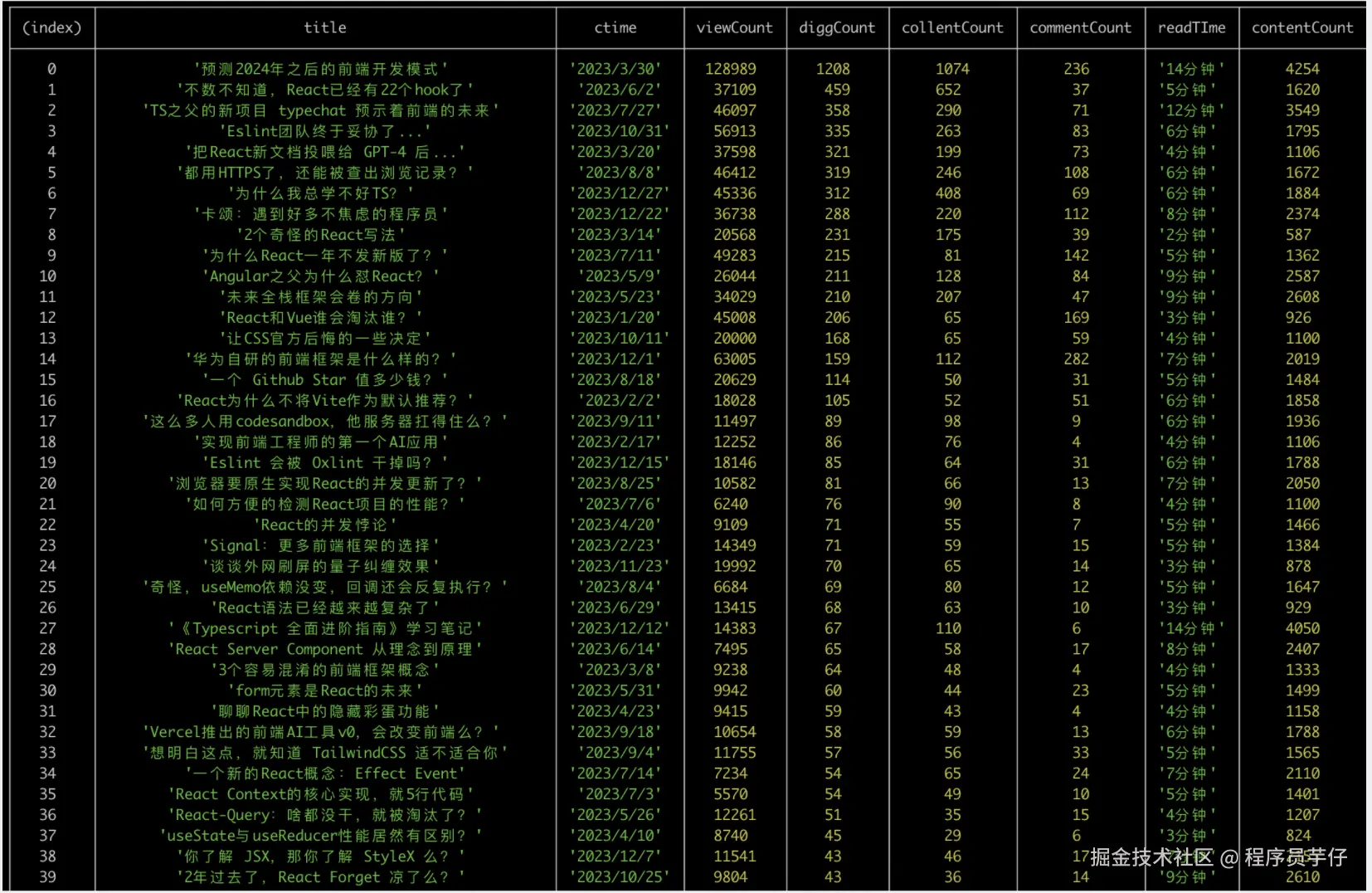This screenshot has height=893, width=1372.
Task: Select the "collentCount" column header
Action: pos(952,27)
